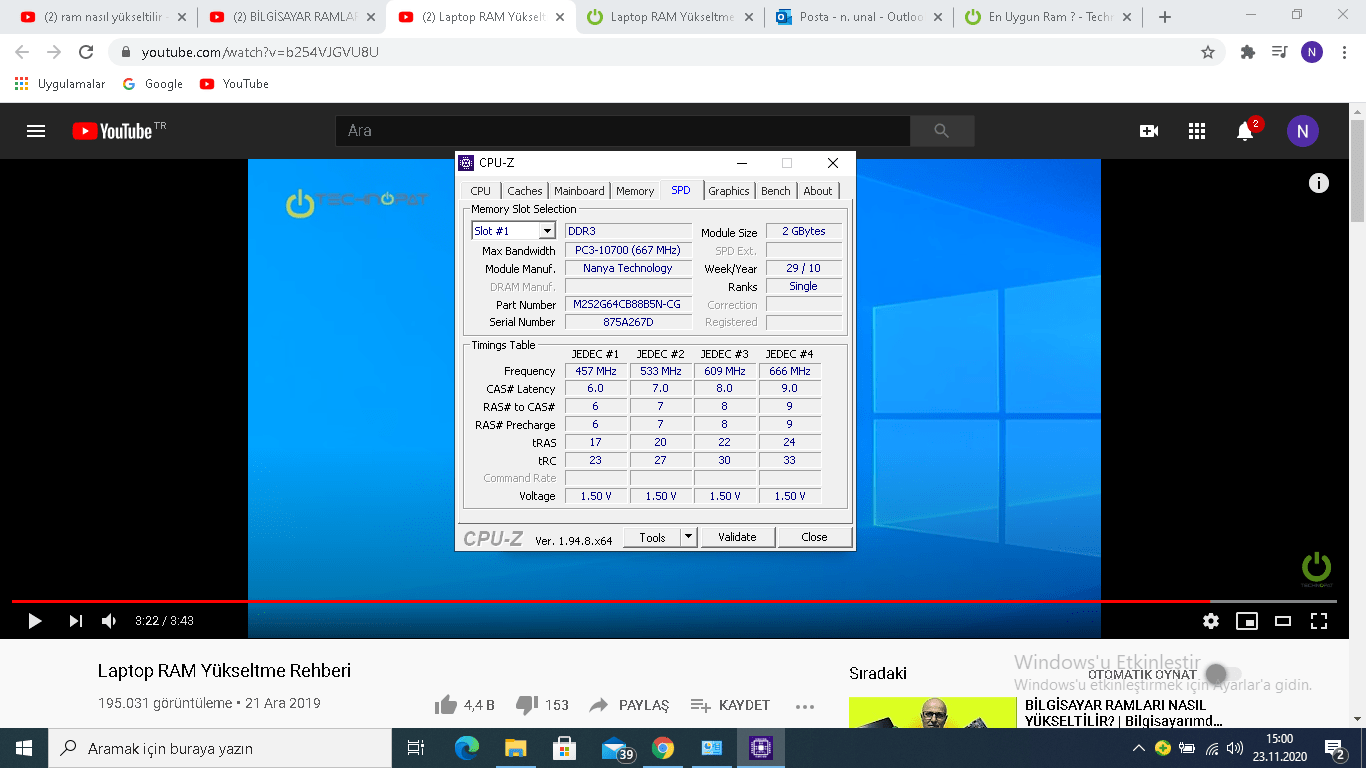Show the video info card icon
The height and width of the screenshot is (768, 1366).
(x=1319, y=183)
